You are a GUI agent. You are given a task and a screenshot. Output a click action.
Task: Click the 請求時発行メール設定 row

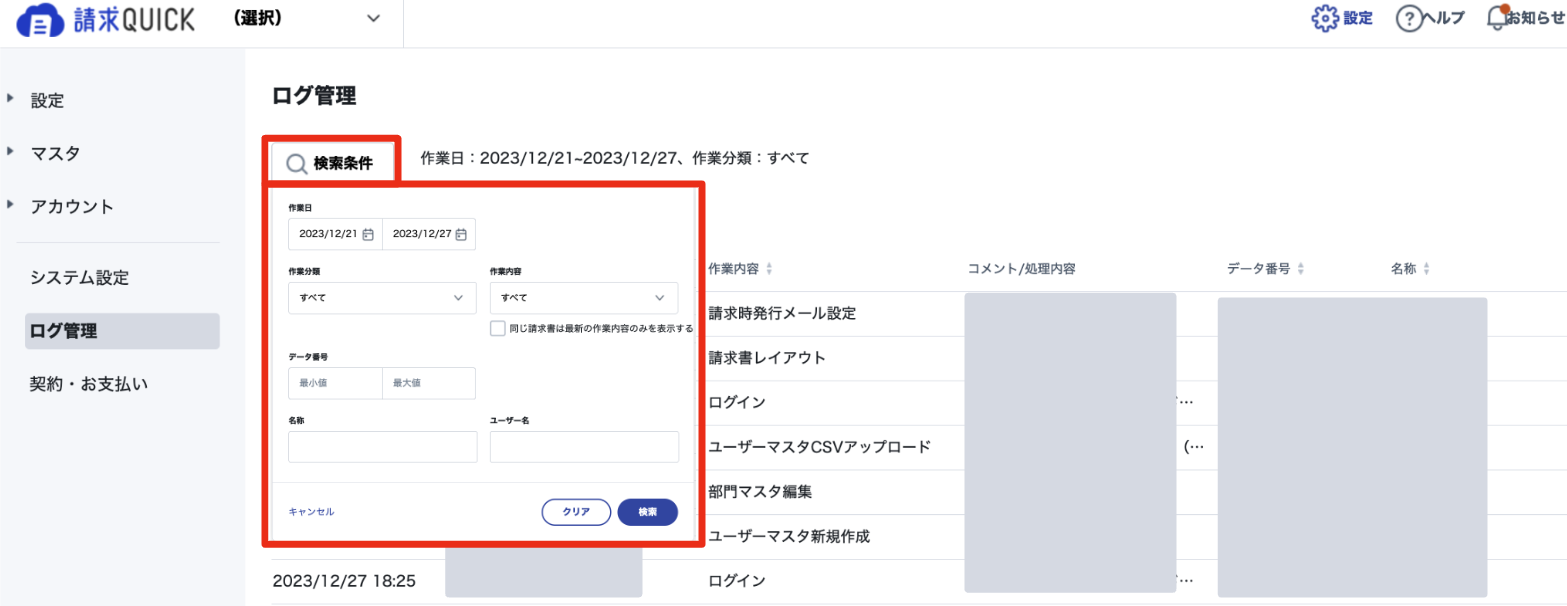pyautogui.click(x=782, y=313)
